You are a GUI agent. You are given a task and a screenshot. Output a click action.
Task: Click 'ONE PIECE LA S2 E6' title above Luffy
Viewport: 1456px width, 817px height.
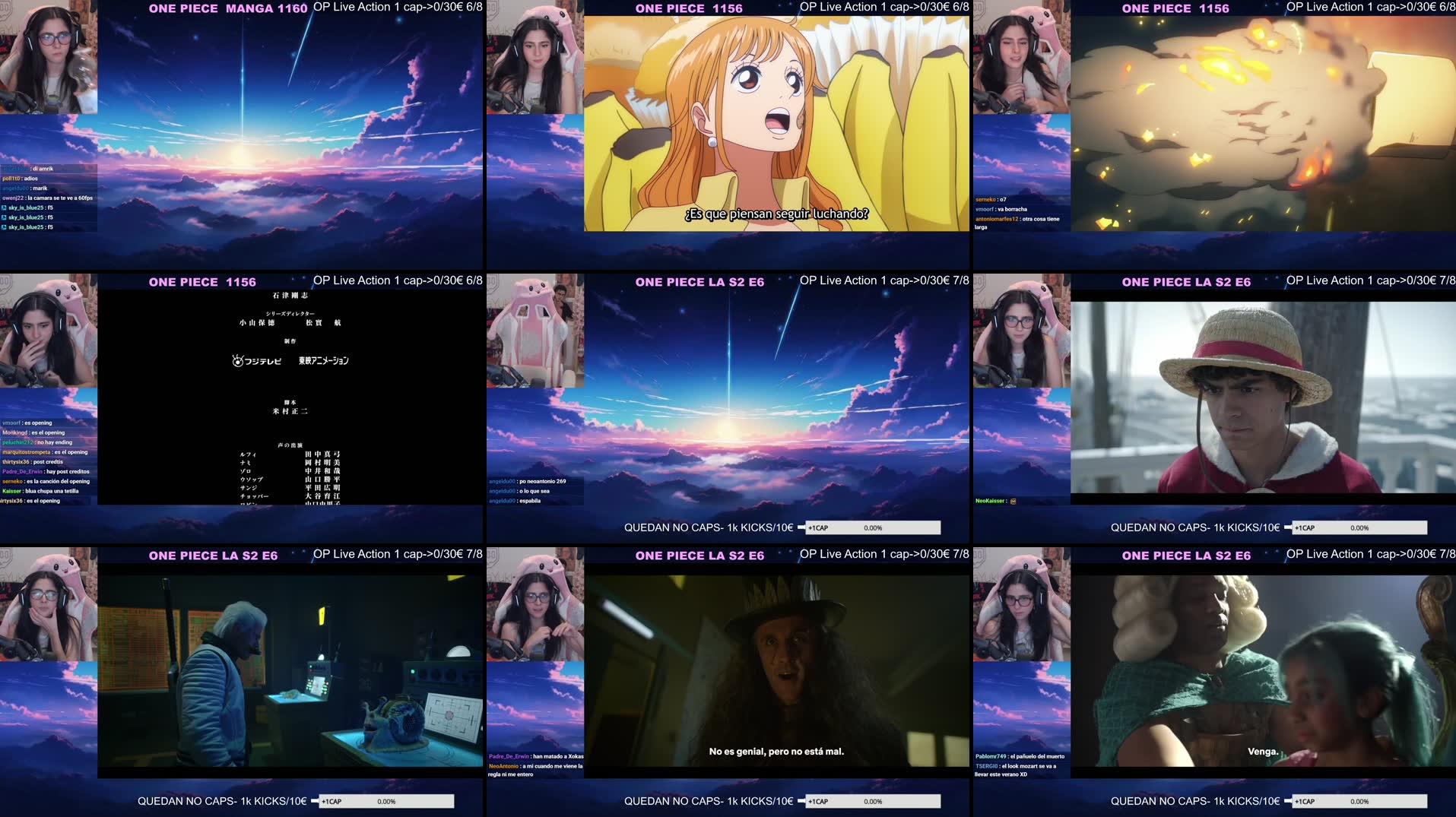[x=1186, y=282]
